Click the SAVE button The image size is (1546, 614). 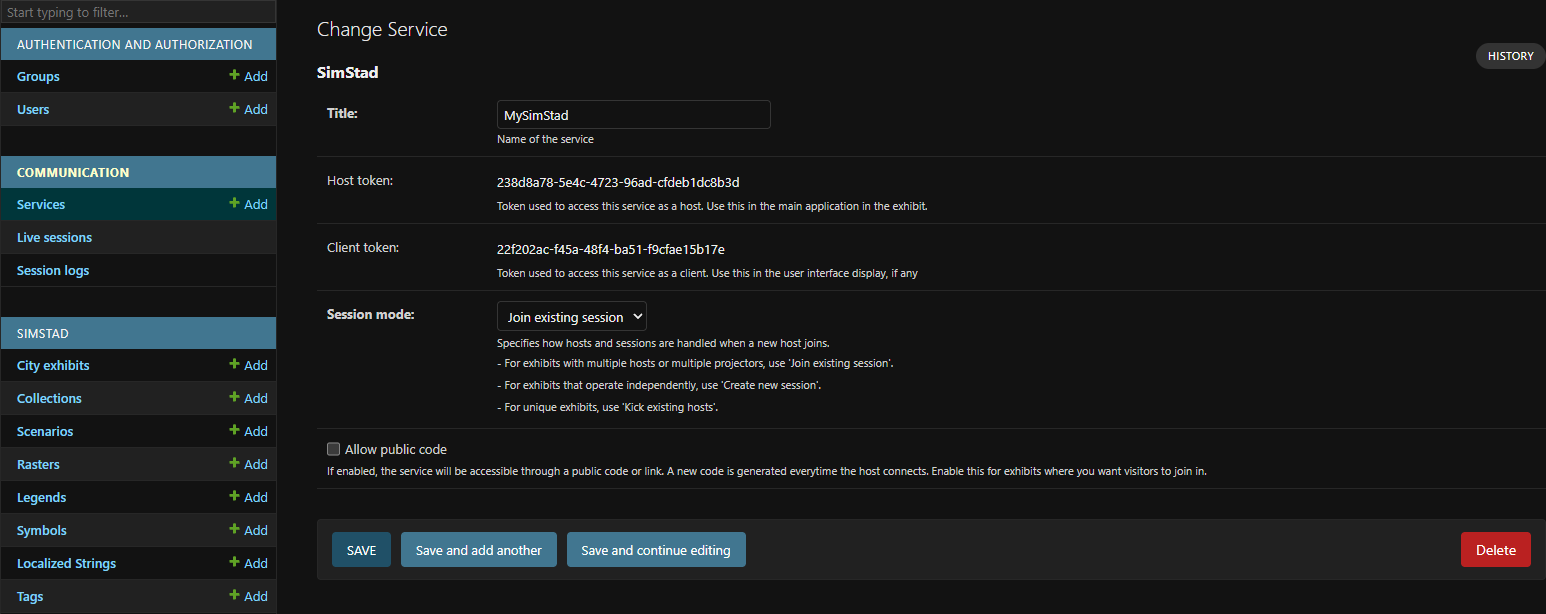click(x=362, y=550)
